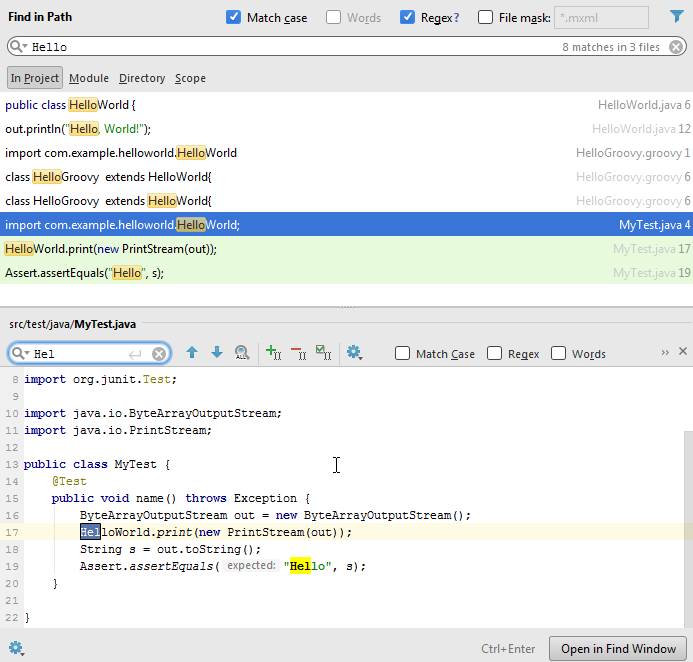
Task: Enable the File mask checkbox
Action: click(485, 17)
